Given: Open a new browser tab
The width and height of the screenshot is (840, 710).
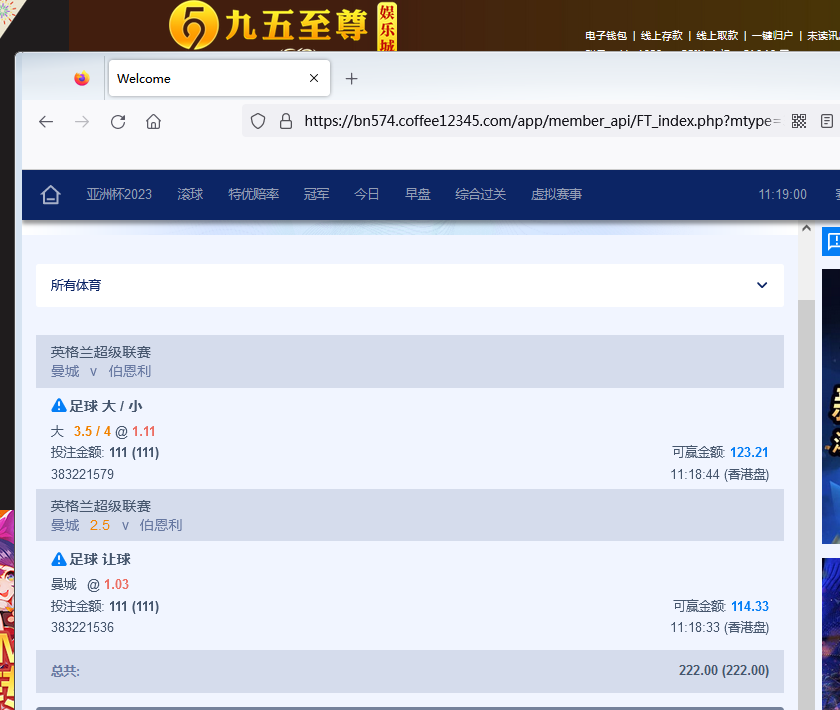Looking at the screenshot, I should pos(351,79).
